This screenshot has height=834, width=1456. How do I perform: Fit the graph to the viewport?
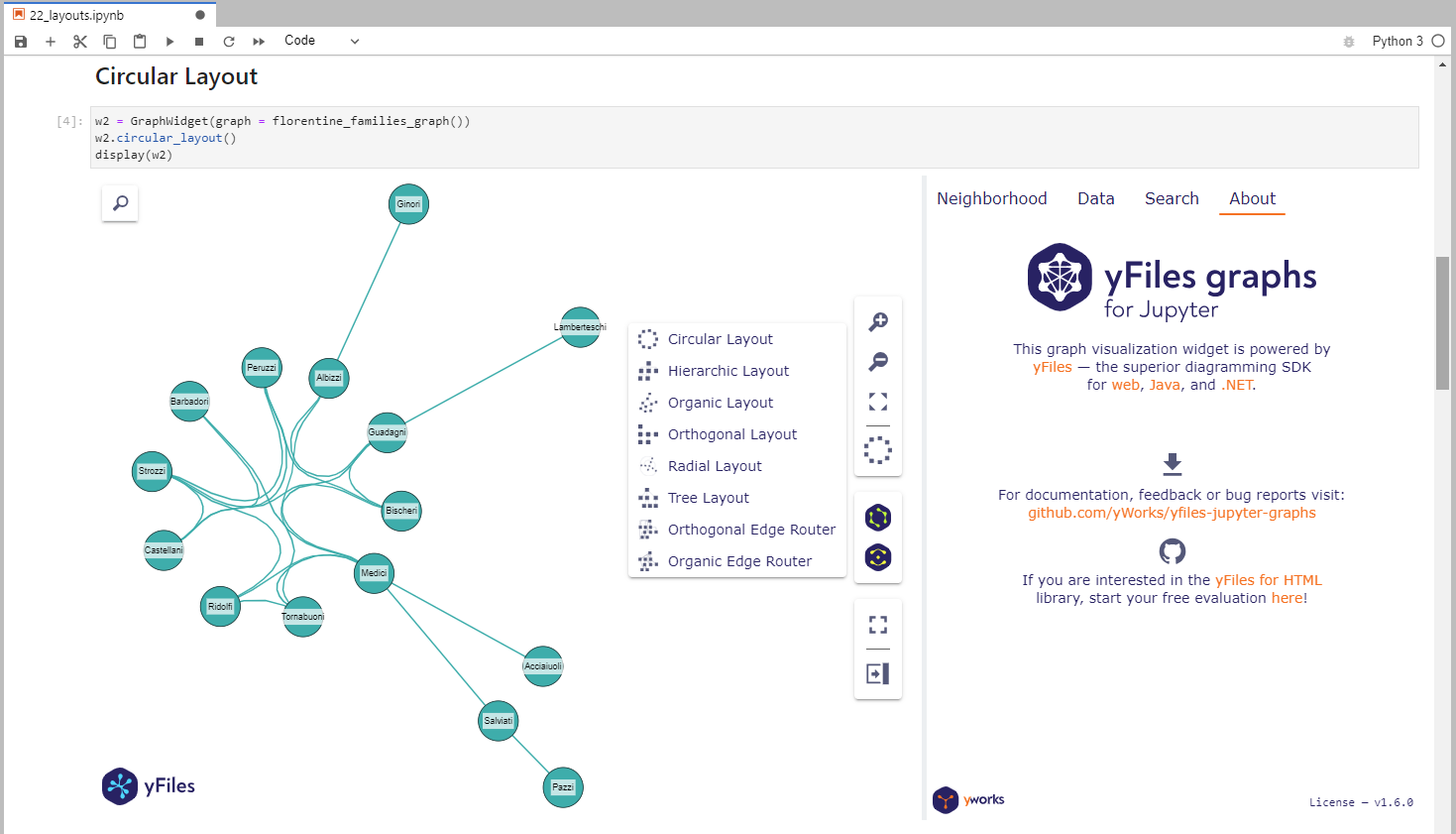[877, 401]
